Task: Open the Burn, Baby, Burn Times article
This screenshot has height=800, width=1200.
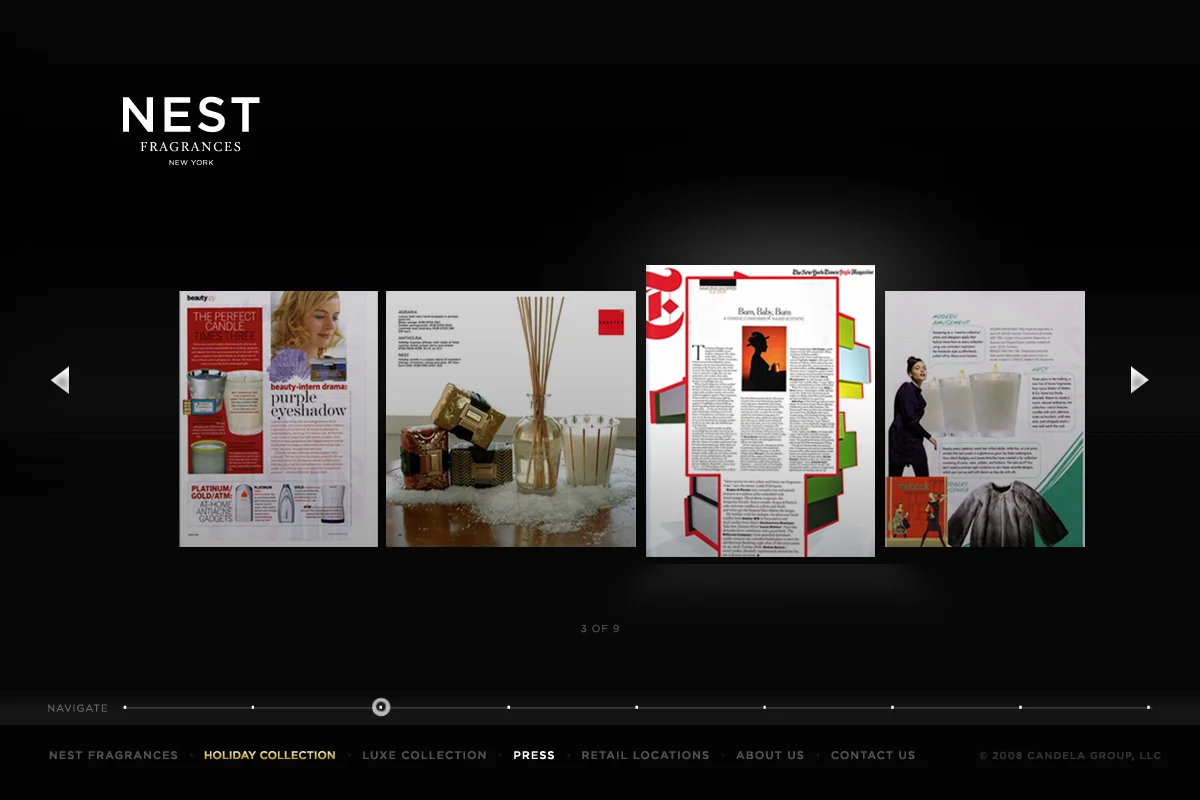Action: coord(760,411)
